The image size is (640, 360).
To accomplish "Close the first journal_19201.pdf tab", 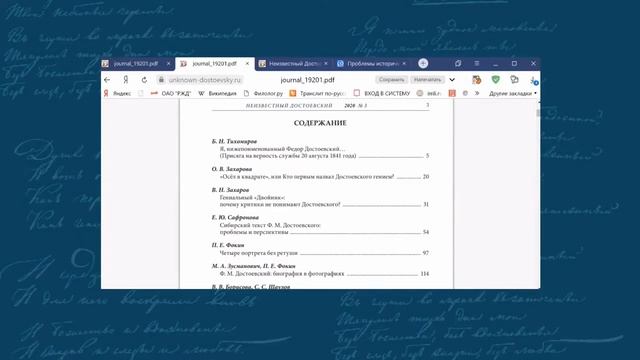I will (168, 64).
